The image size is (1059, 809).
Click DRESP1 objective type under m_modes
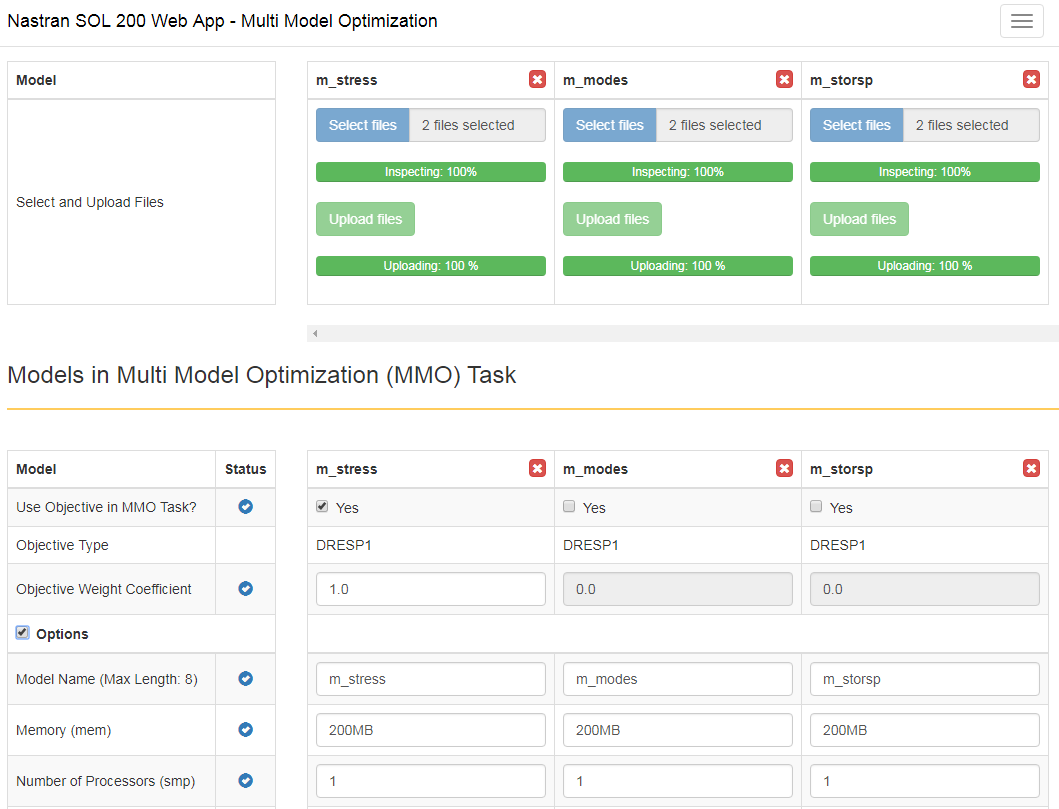(591, 545)
